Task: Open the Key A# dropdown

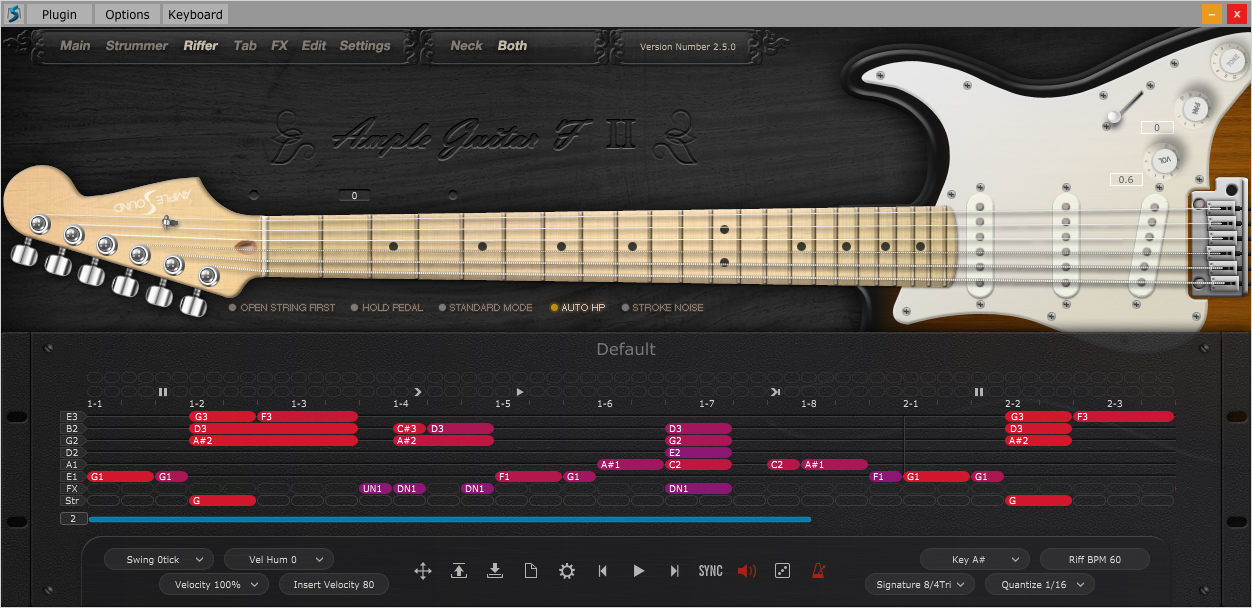Action: [975, 560]
